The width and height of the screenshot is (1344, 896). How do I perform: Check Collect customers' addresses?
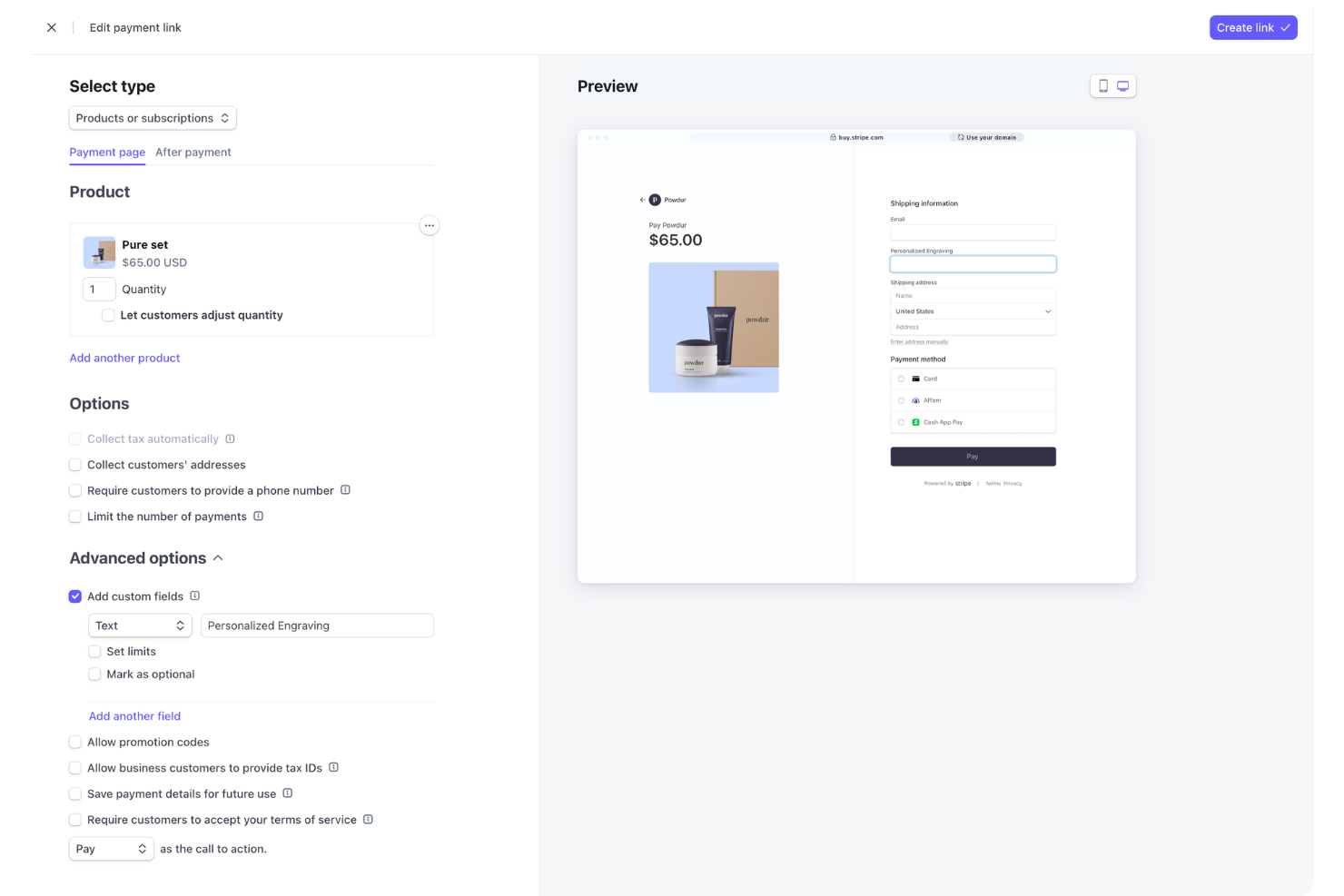[74, 464]
